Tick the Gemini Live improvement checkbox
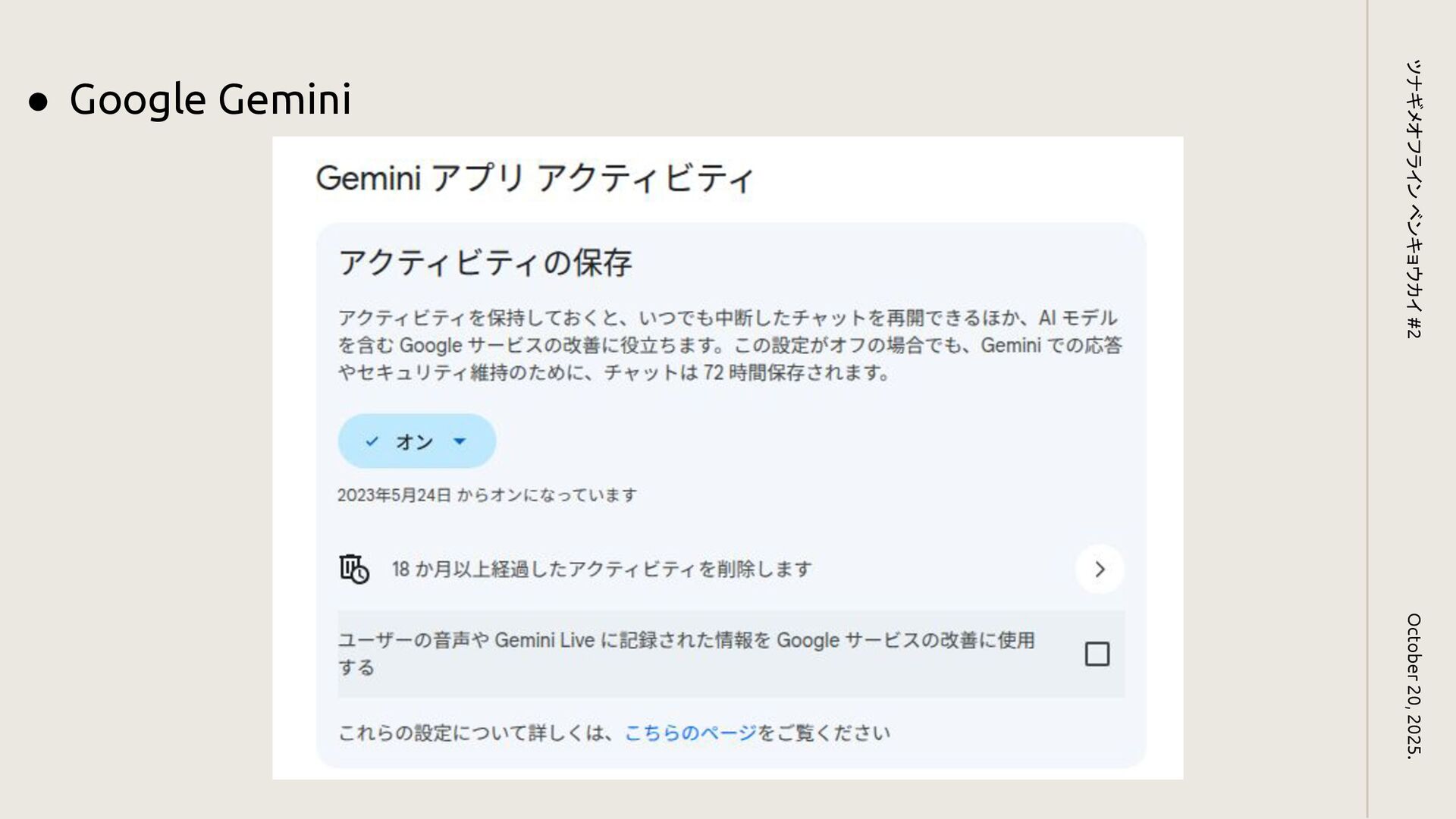This screenshot has width=1456, height=819. click(x=1097, y=654)
